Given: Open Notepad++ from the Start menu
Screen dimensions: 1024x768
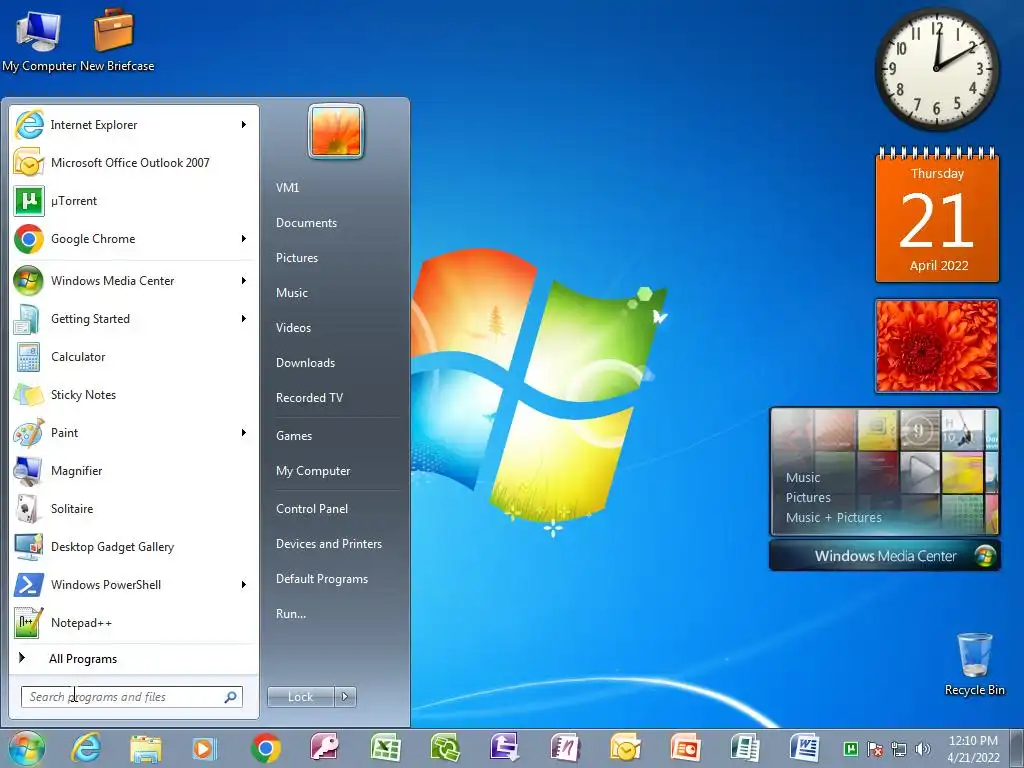Looking at the screenshot, I should pyautogui.click(x=134, y=622).
